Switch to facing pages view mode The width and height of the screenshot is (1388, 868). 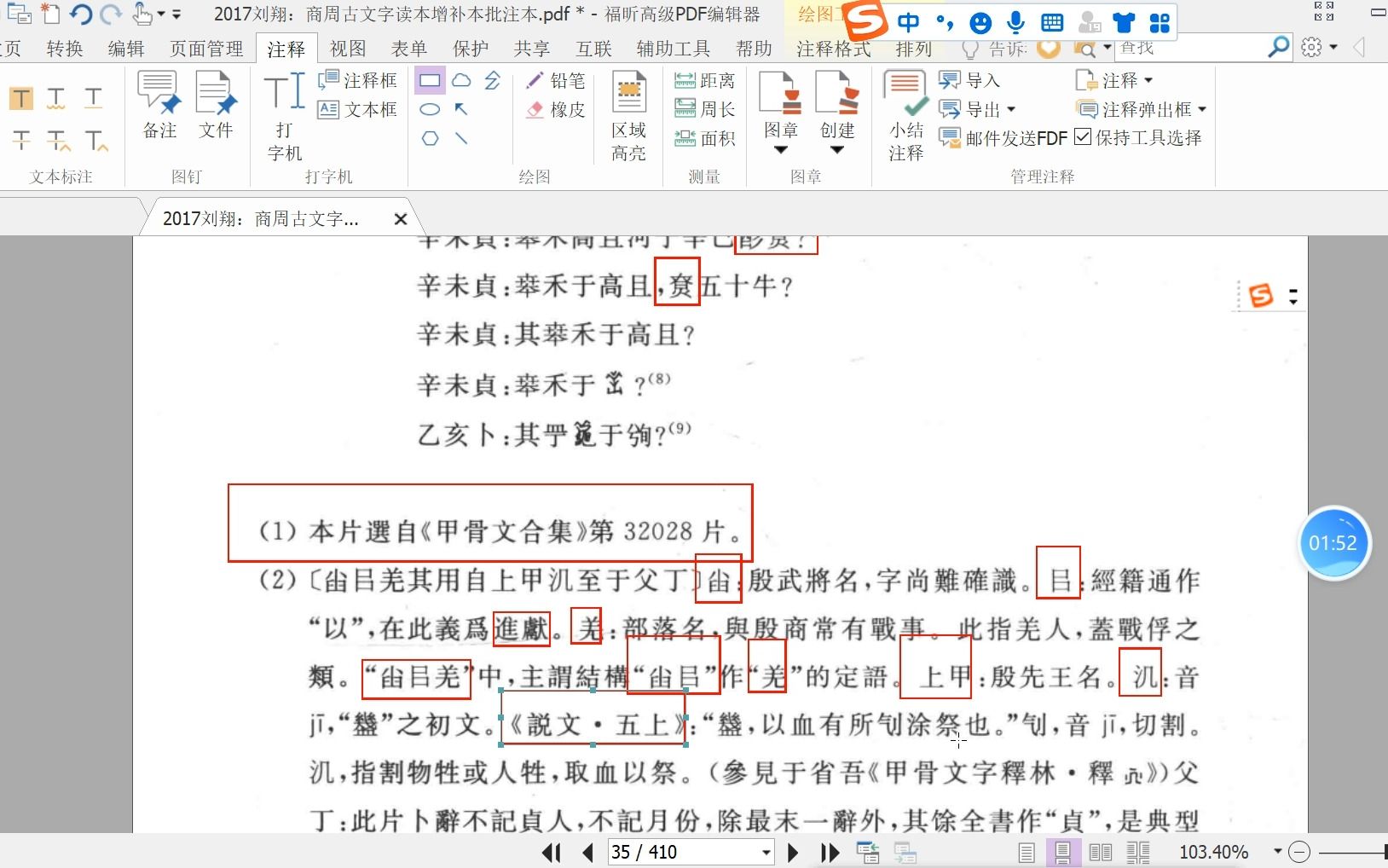[x=1101, y=852]
